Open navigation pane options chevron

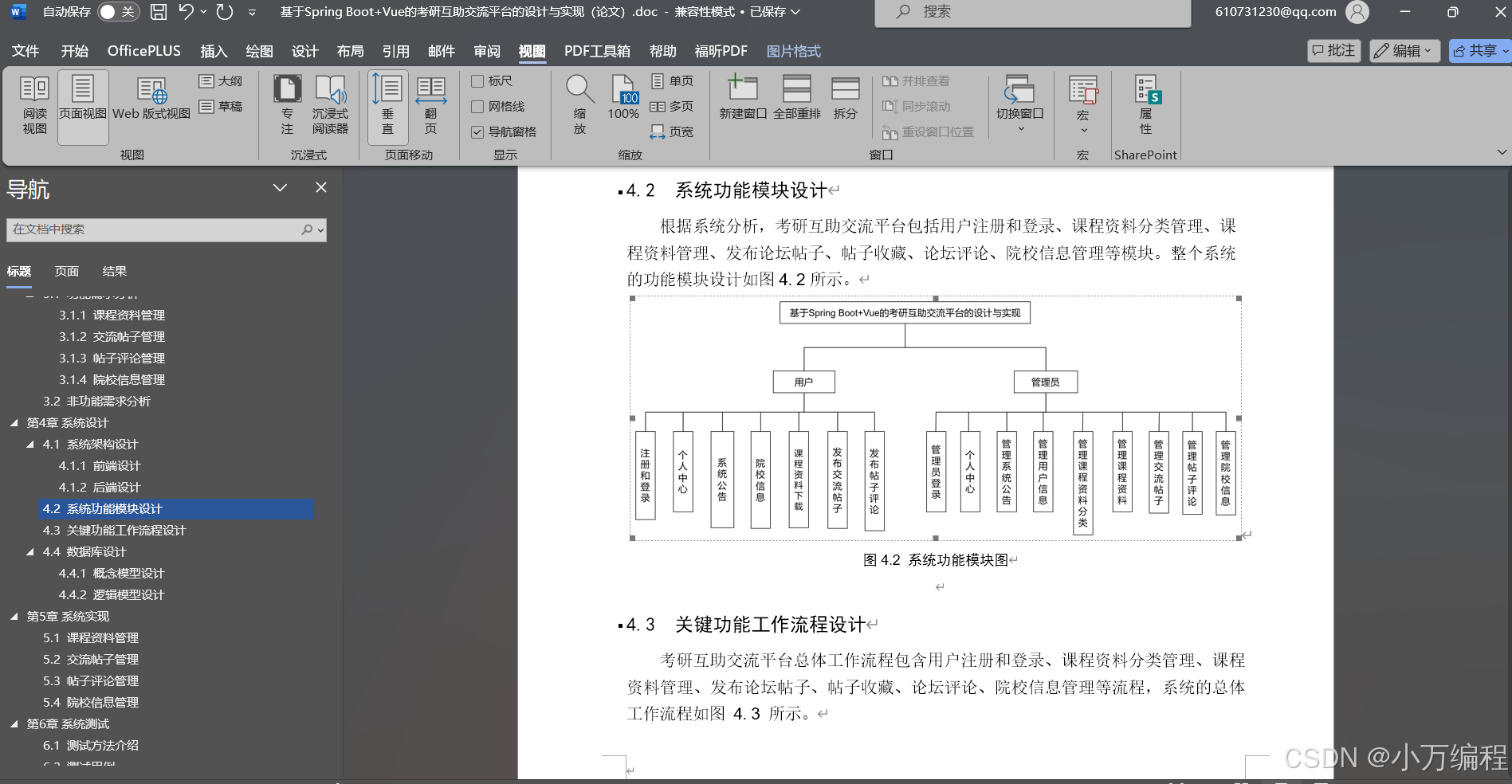pyautogui.click(x=280, y=187)
